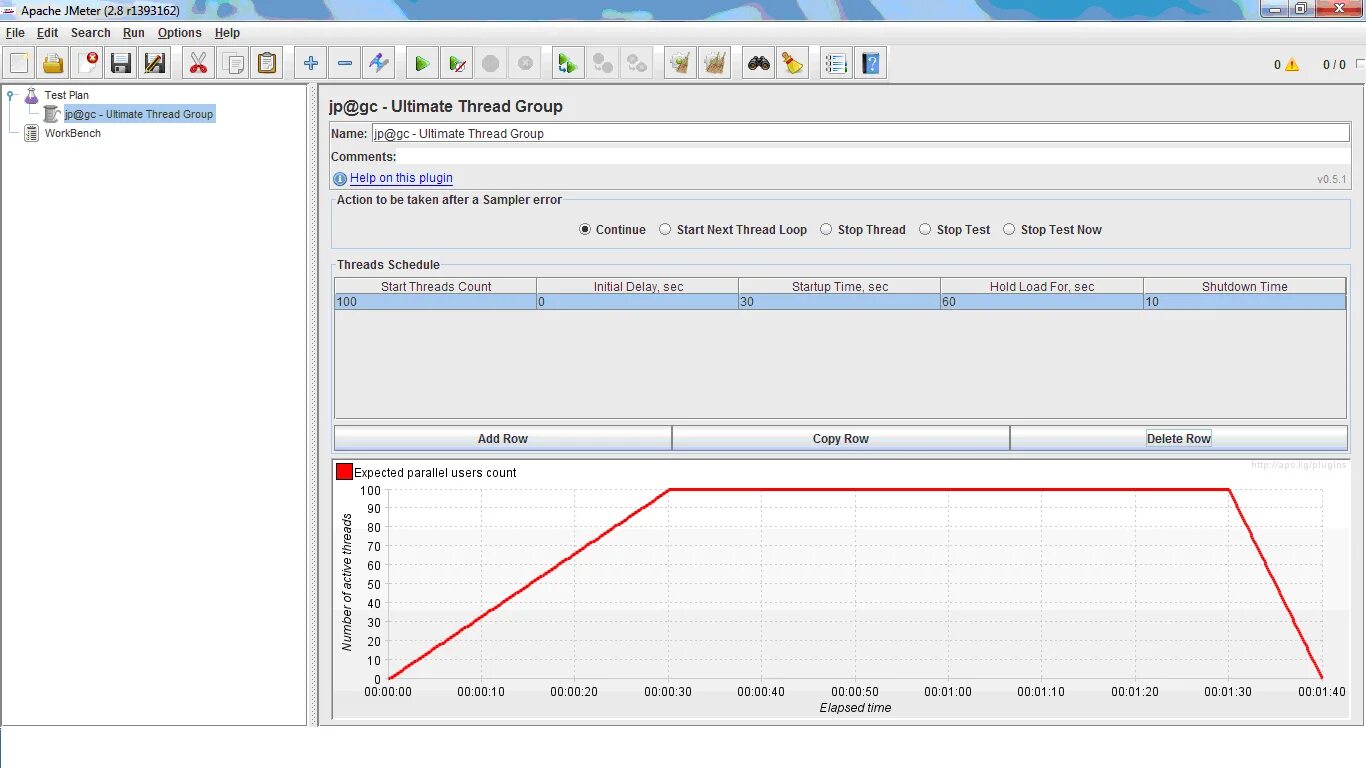Image resolution: width=1366 pixels, height=768 pixels.
Task: Click the grey Shutdown icon
Action: coord(525,64)
